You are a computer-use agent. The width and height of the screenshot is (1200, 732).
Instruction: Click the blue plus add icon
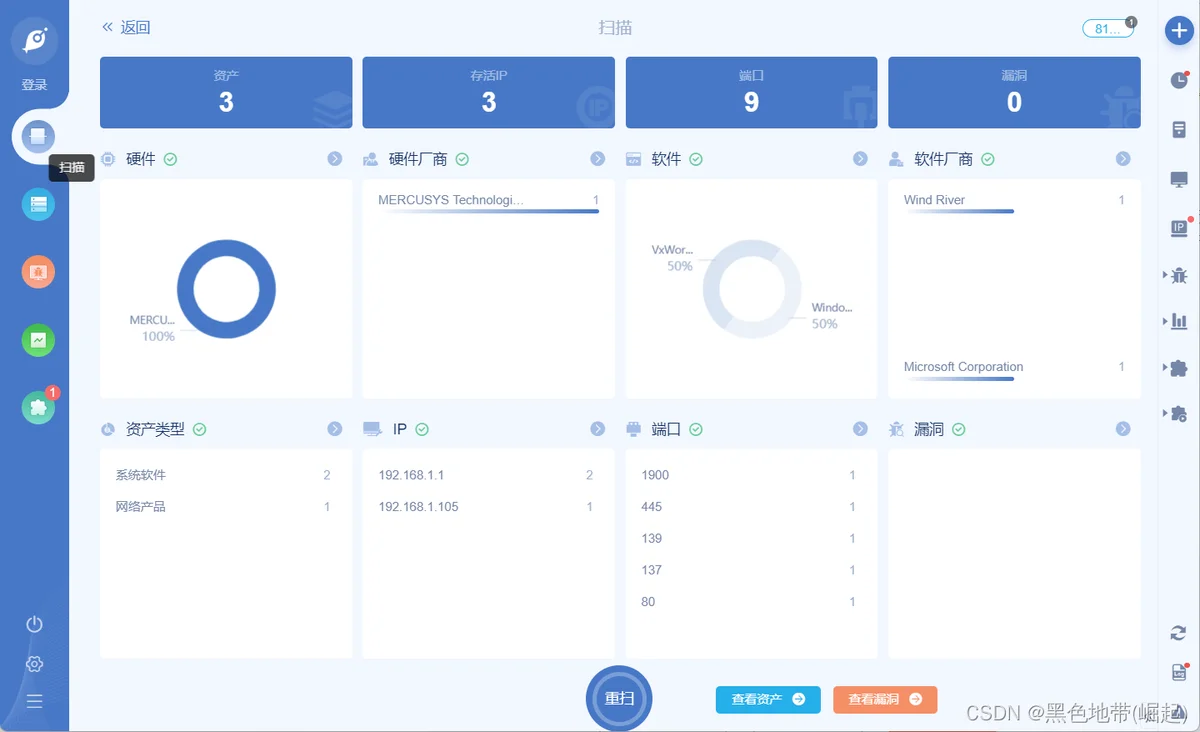1179,30
